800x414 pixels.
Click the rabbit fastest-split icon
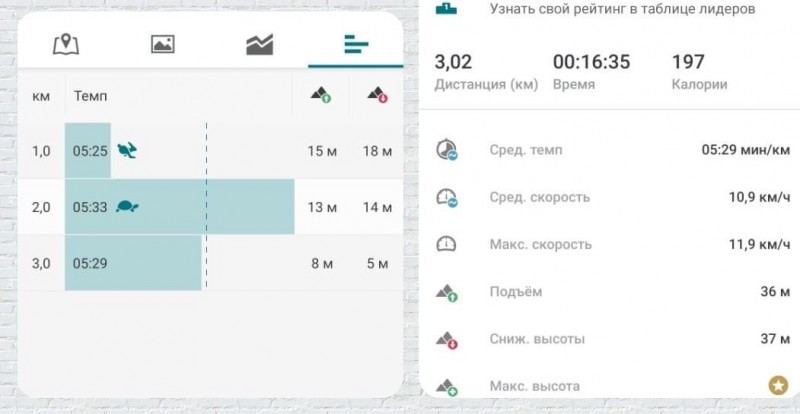[x=127, y=151]
